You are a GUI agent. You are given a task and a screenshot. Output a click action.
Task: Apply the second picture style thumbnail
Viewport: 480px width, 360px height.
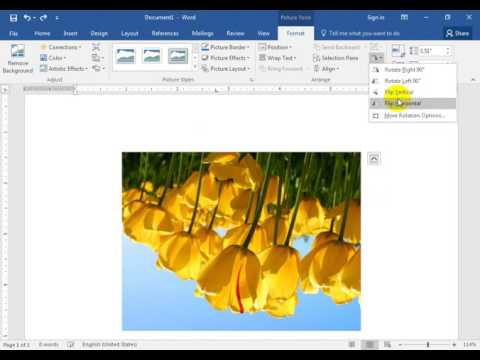click(152, 56)
